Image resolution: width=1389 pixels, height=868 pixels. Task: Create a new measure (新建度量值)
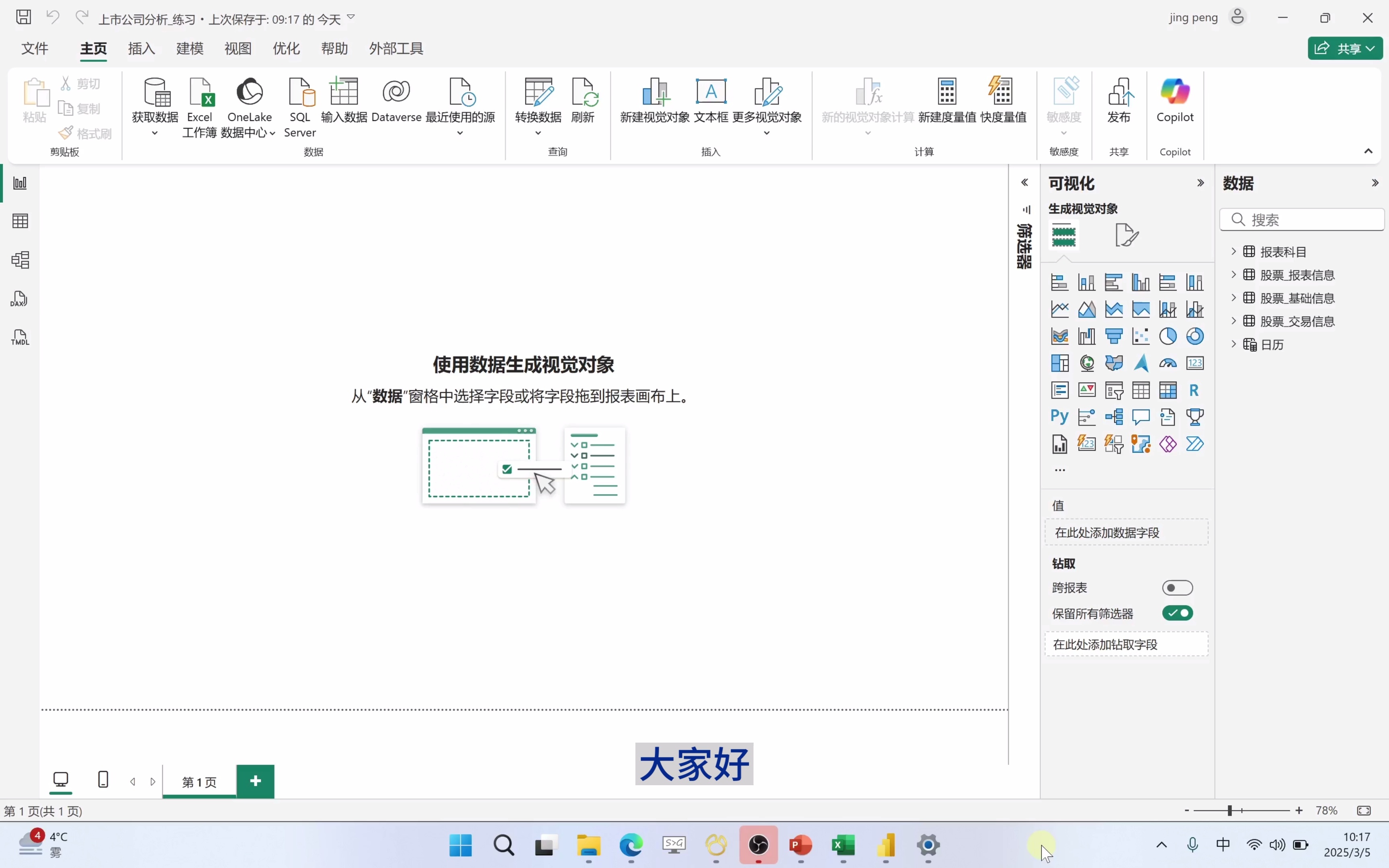click(947, 100)
